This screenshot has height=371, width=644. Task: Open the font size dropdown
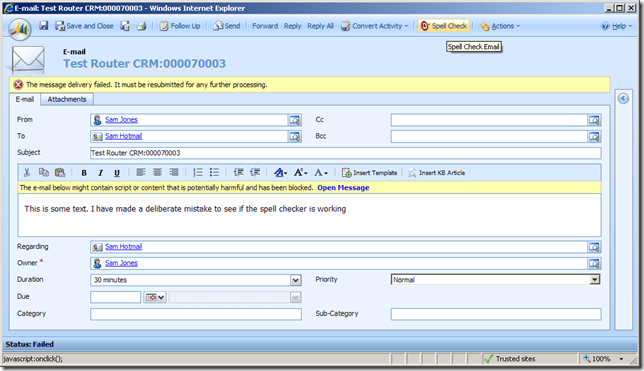301,173
